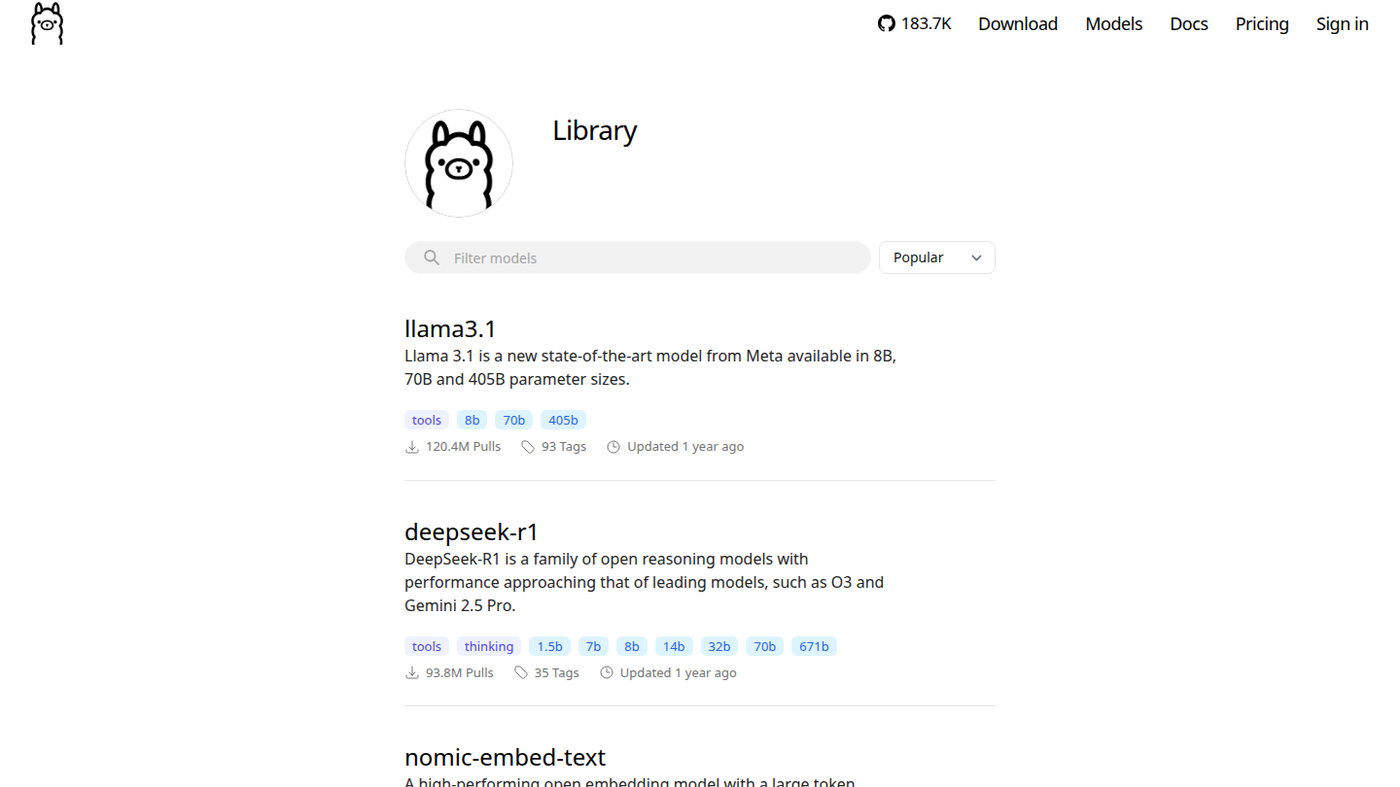Click the 93 Tags text
Screen dimensions: 1400x787
coord(564,447)
